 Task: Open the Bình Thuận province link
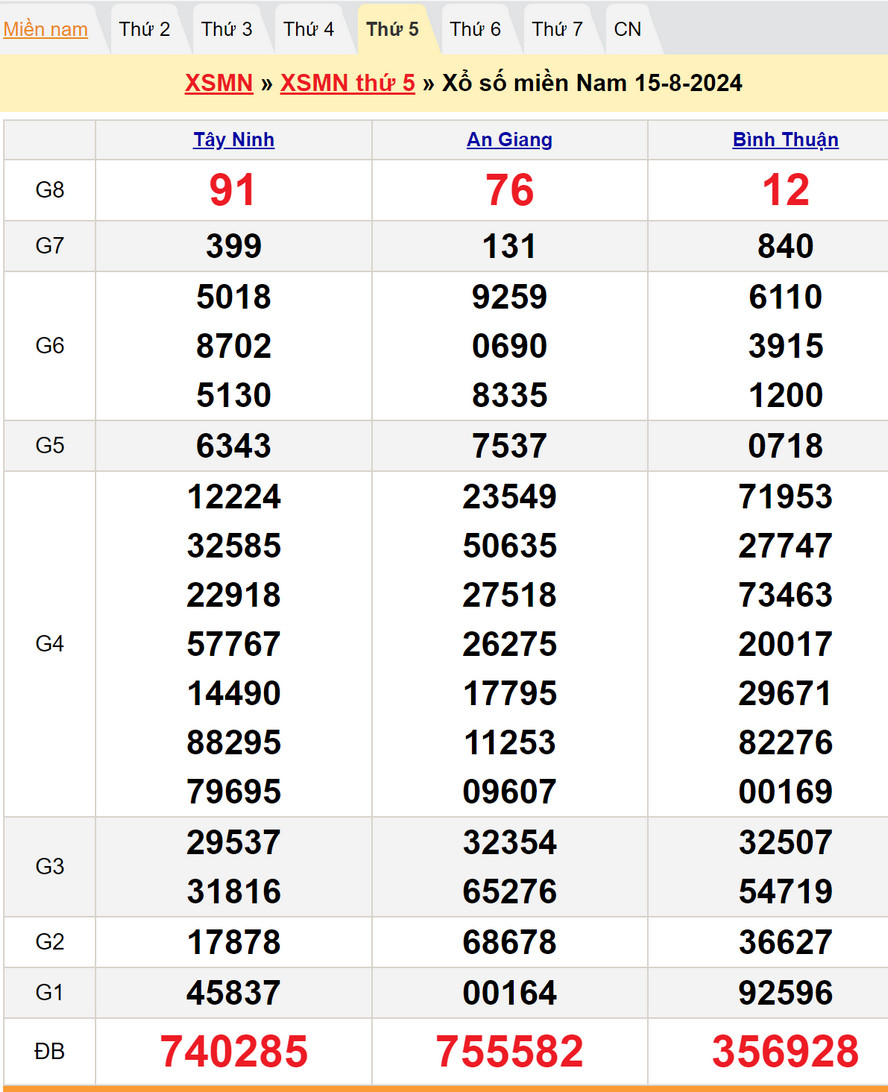(x=785, y=140)
